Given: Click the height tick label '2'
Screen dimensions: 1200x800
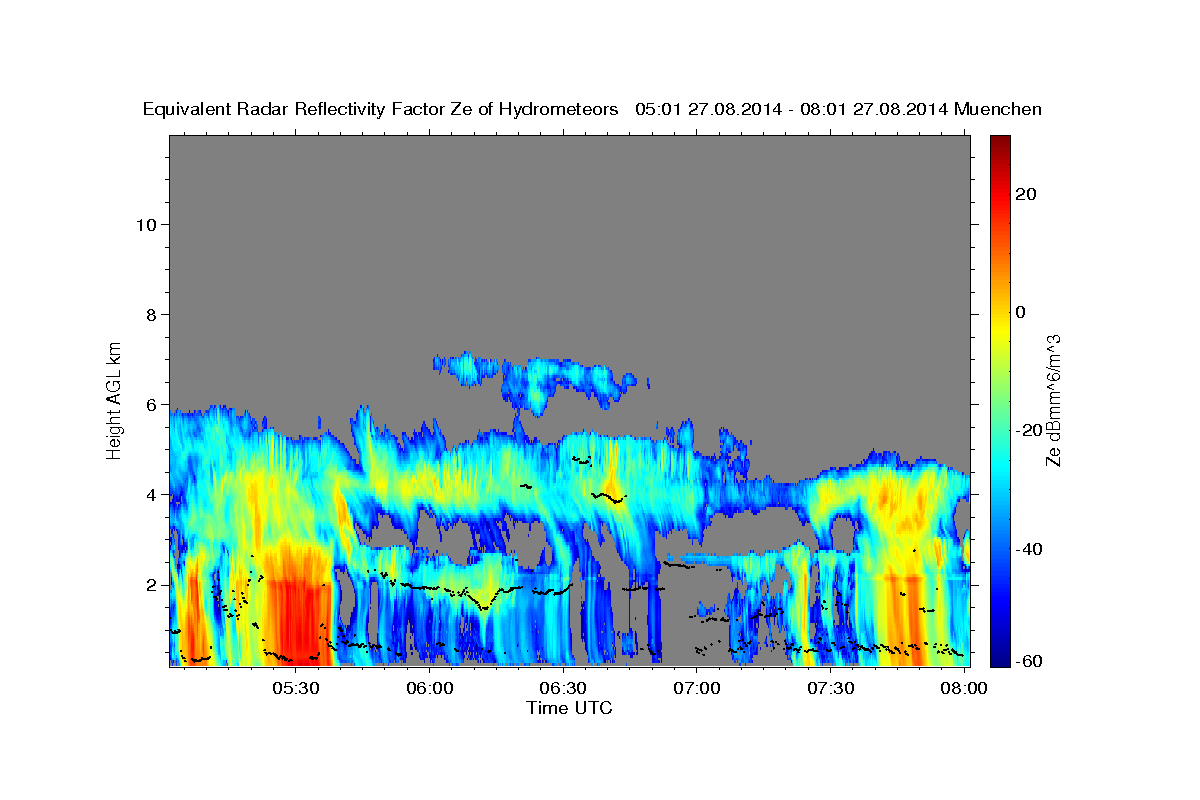Looking at the screenshot, I should click(151, 584).
